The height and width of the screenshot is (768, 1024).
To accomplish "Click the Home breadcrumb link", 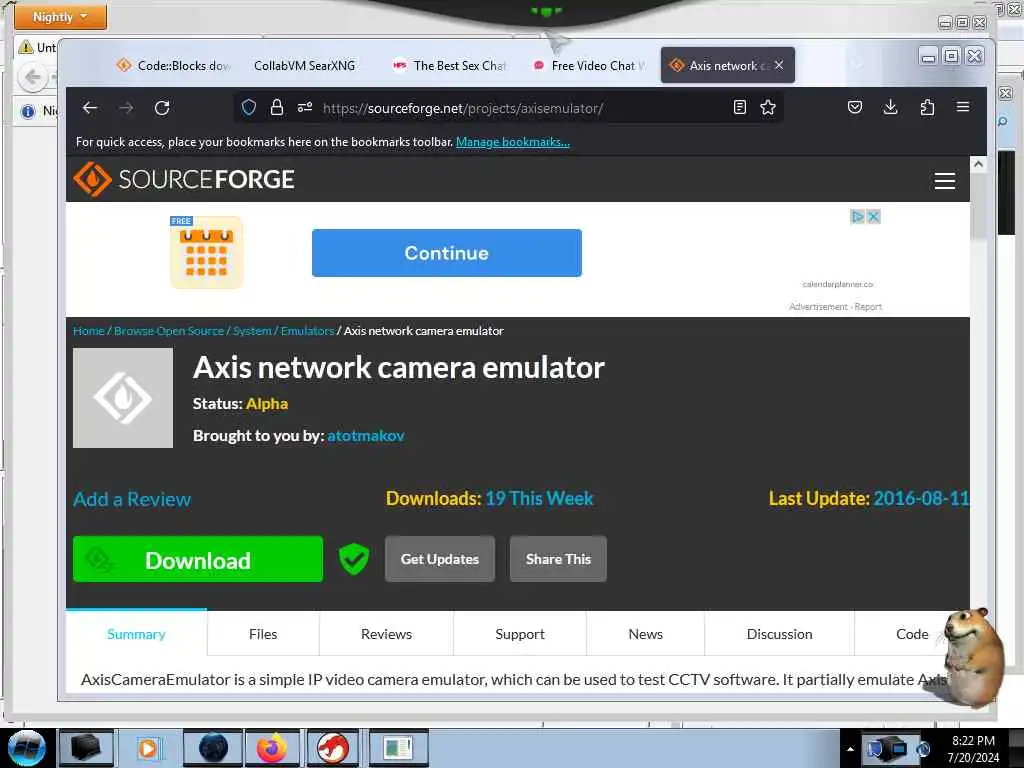I will [x=89, y=330].
